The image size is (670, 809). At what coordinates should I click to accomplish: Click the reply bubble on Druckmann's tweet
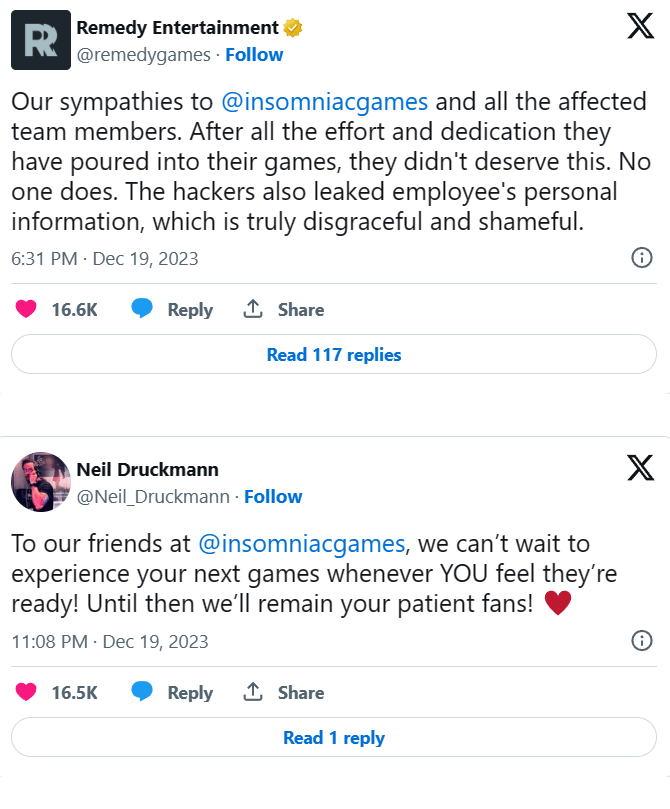[142, 692]
